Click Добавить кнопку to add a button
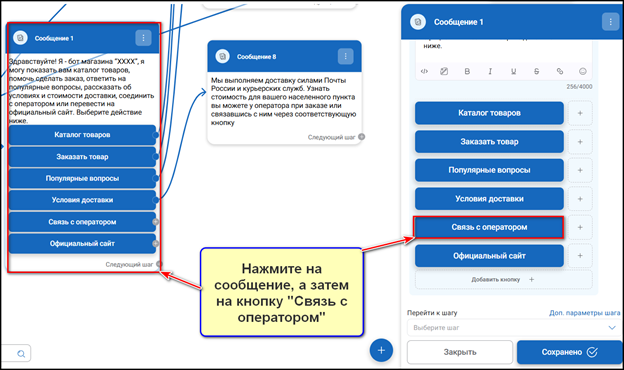 pos(503,280)
